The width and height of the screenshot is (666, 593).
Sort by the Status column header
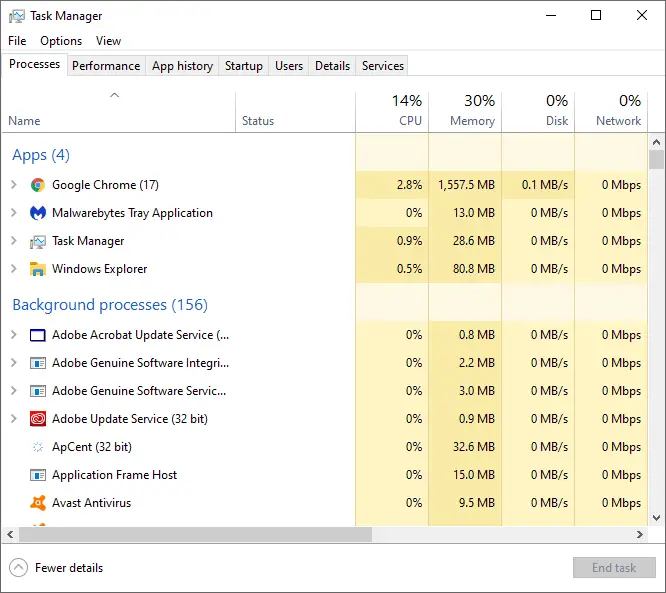295,112
